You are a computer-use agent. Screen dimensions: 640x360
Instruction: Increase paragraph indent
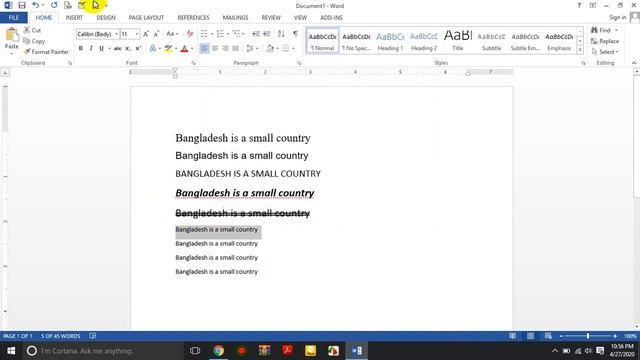[x=267, y=34]
